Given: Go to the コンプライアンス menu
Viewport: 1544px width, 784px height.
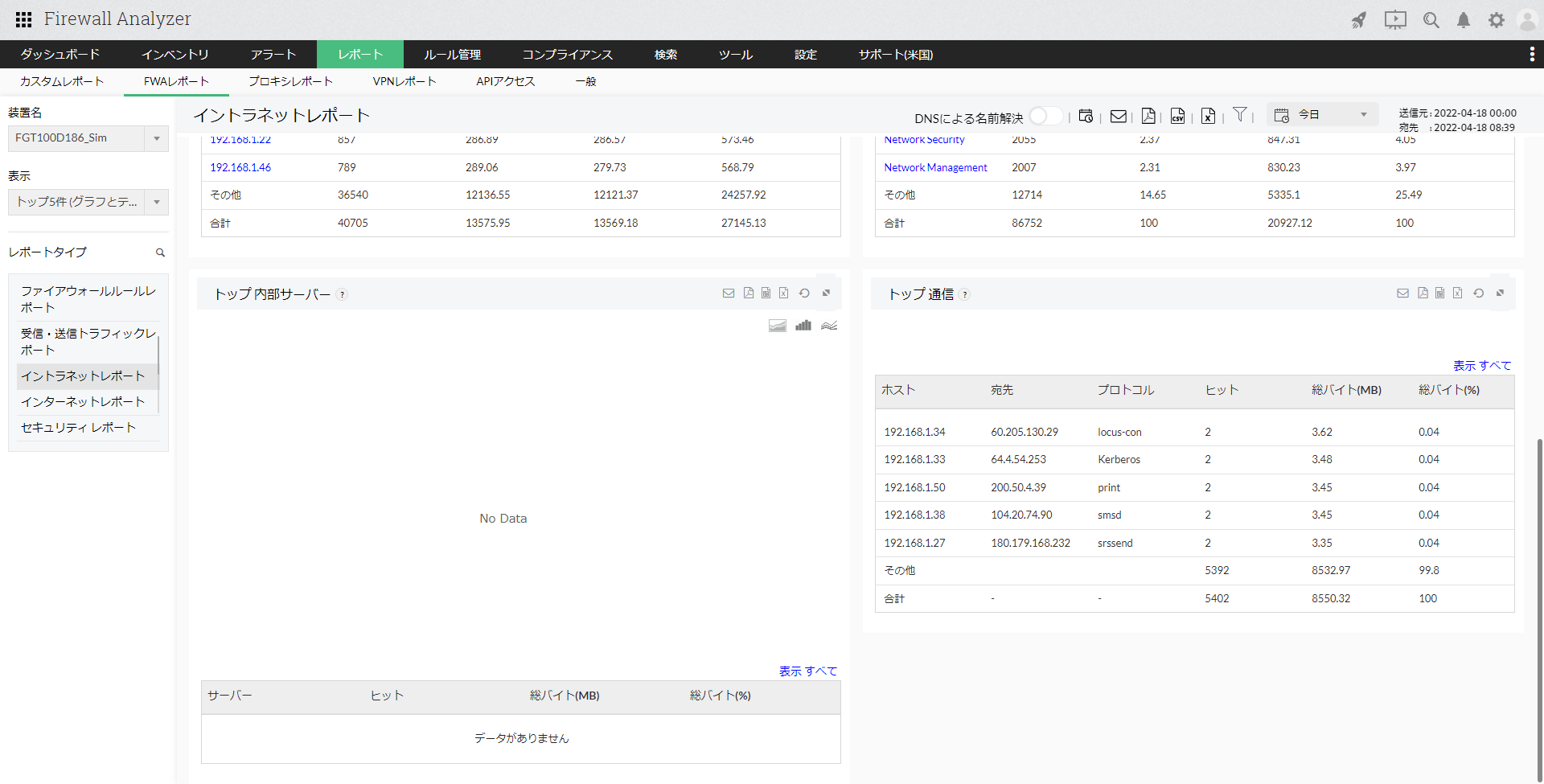Looking at the screenshot, I should coord(567,55).
